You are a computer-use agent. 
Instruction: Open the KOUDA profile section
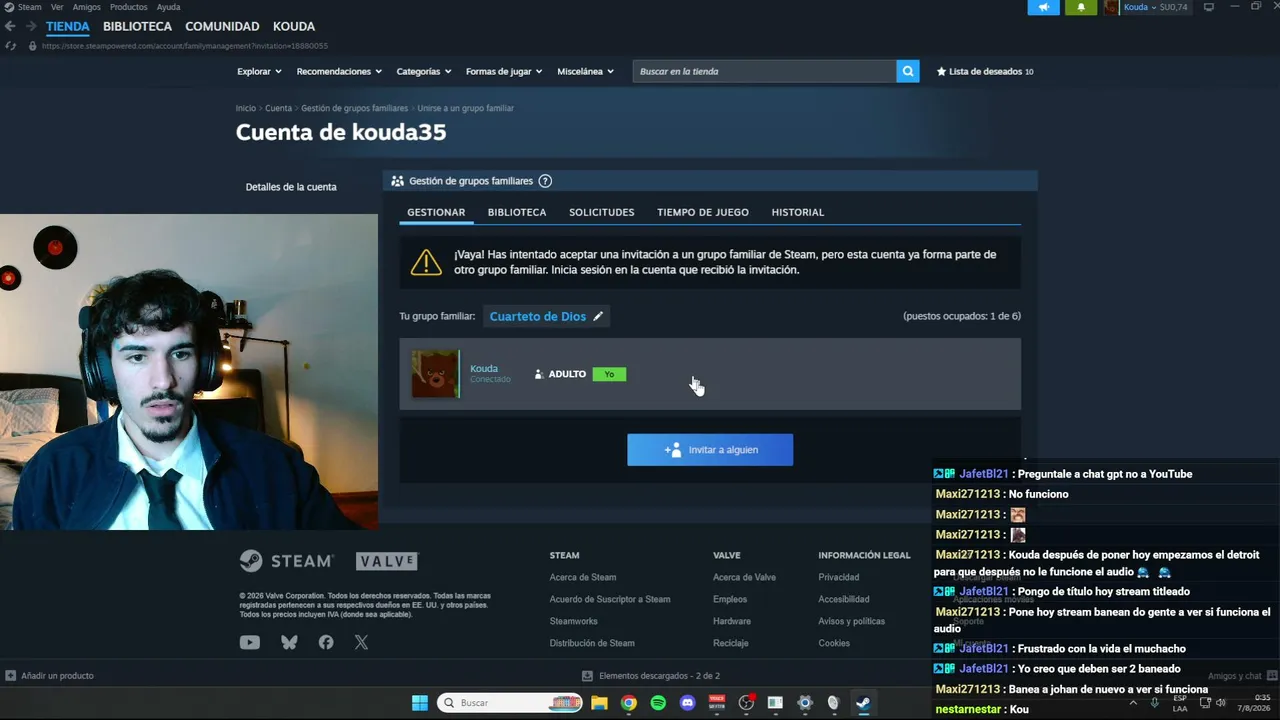tap(294, 27)
